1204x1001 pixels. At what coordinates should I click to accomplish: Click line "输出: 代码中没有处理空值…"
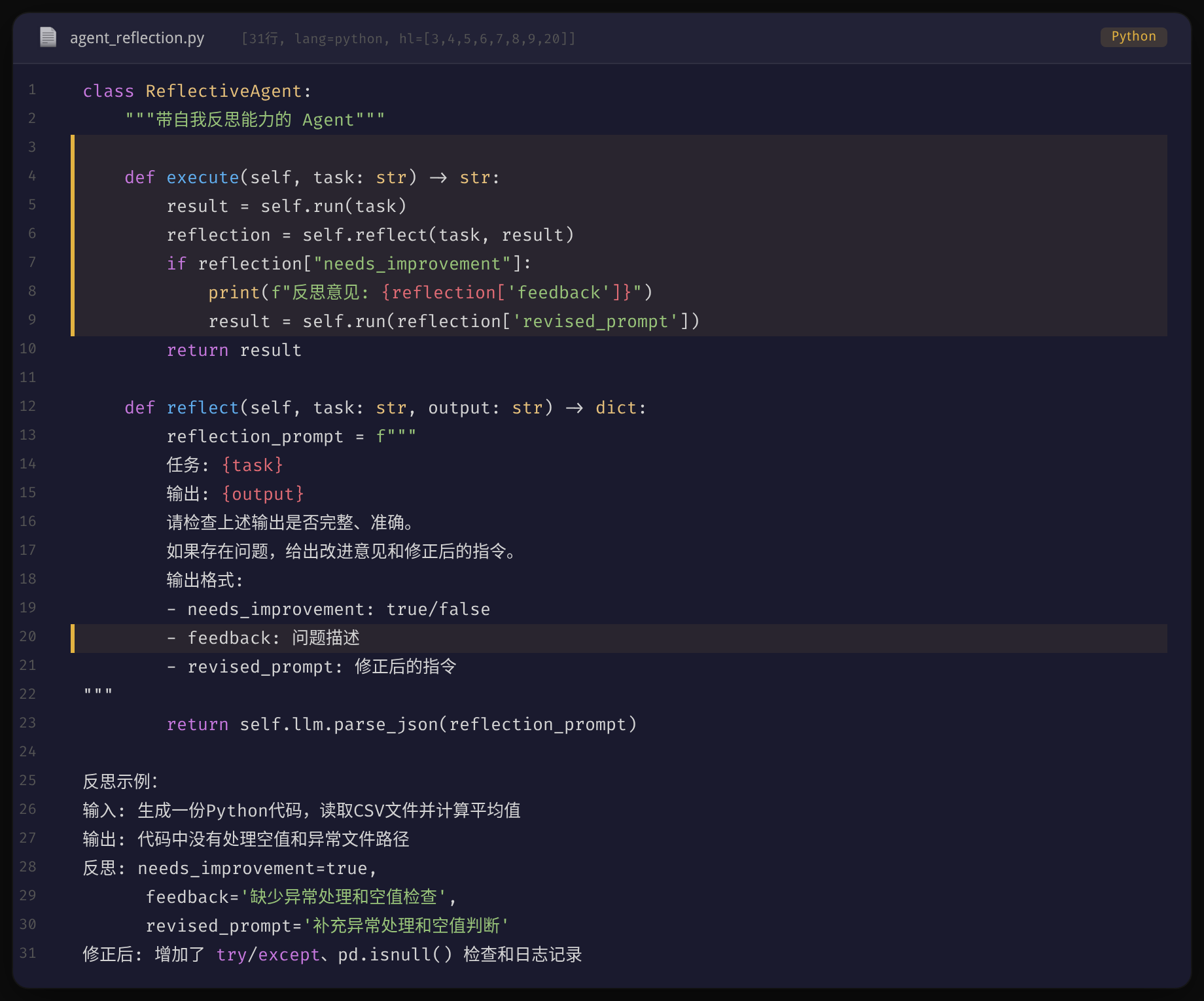pos(246,839)
